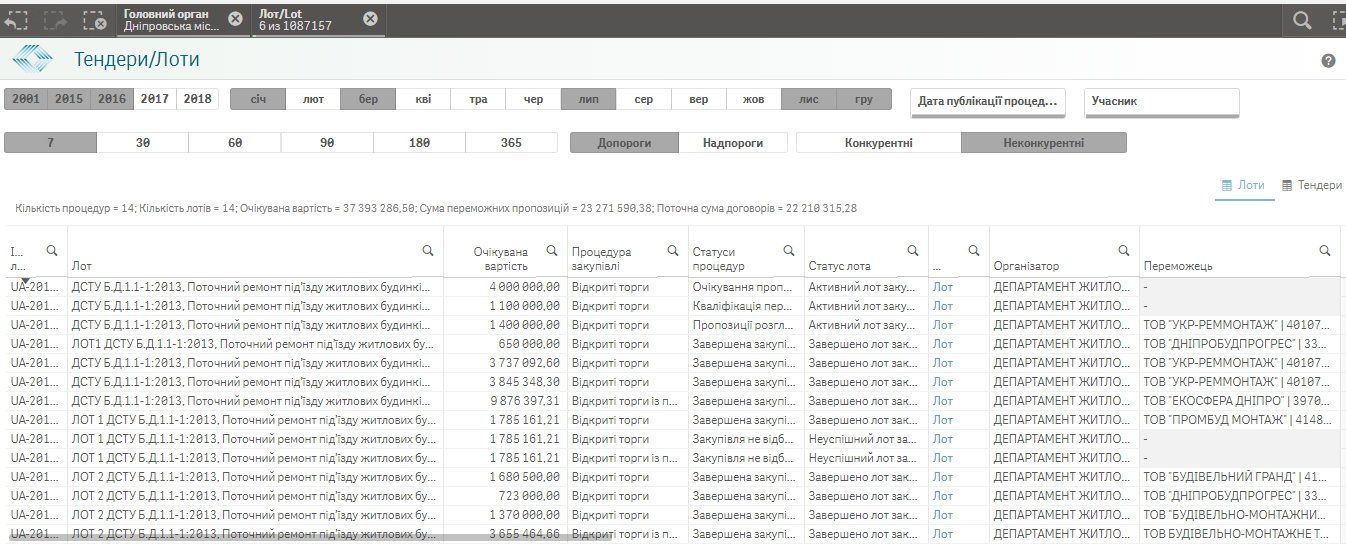Toggle the Надпороги filter option
The height and width of the screenshot is (553, 1346).
pyautogui.click(x=732, y=143)
